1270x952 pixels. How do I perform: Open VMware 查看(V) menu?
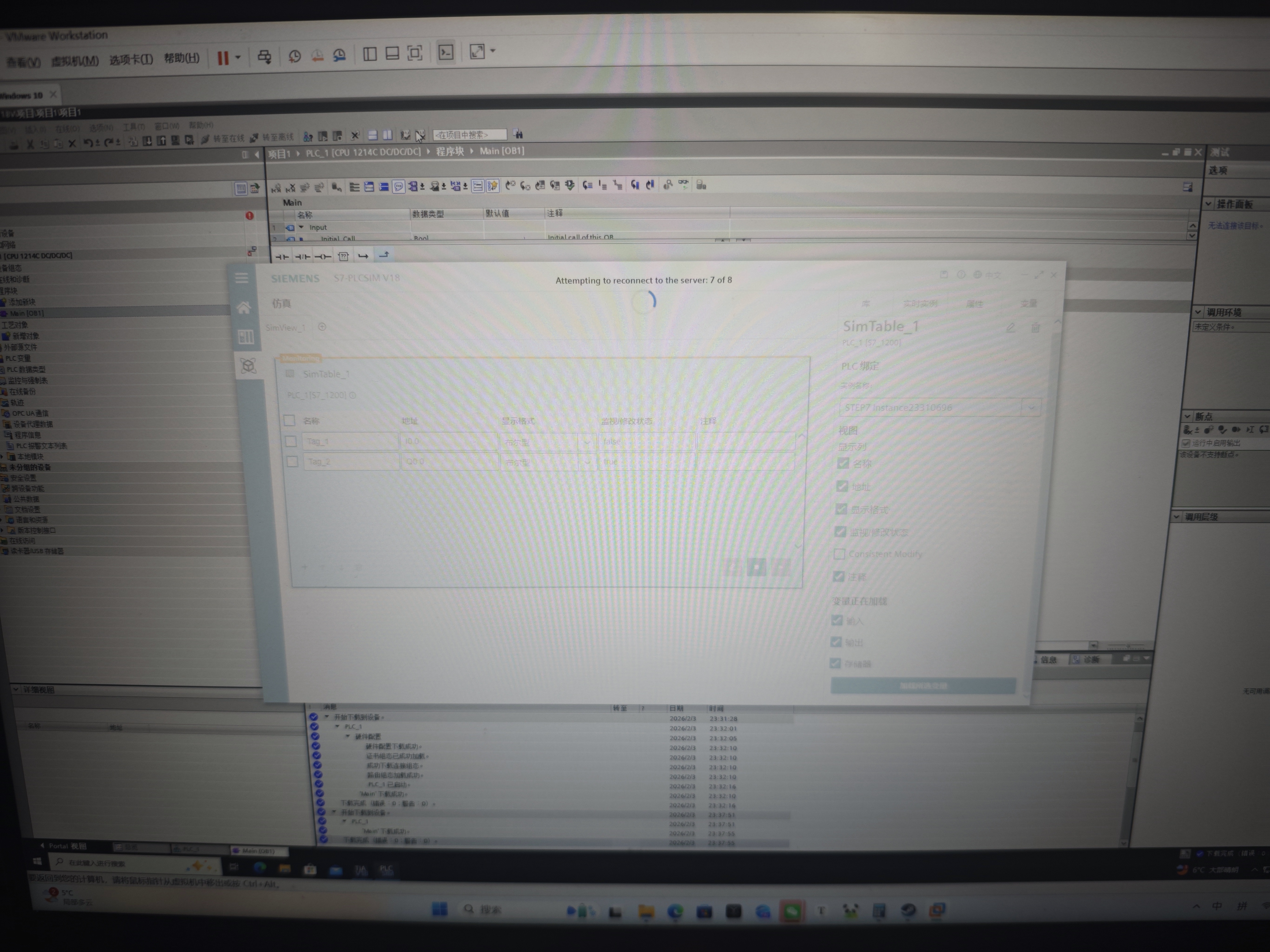(x=23, y=62)
